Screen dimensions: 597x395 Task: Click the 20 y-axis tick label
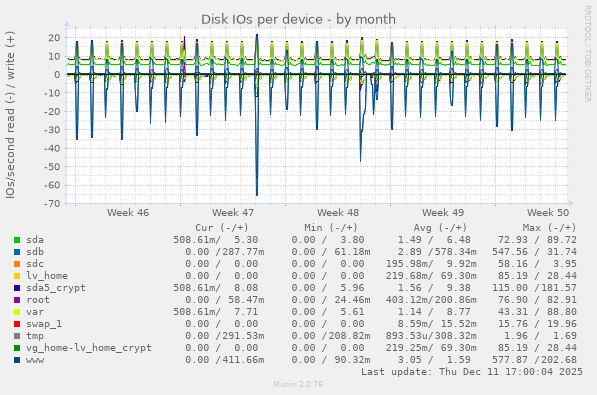(x=54, y=38)
